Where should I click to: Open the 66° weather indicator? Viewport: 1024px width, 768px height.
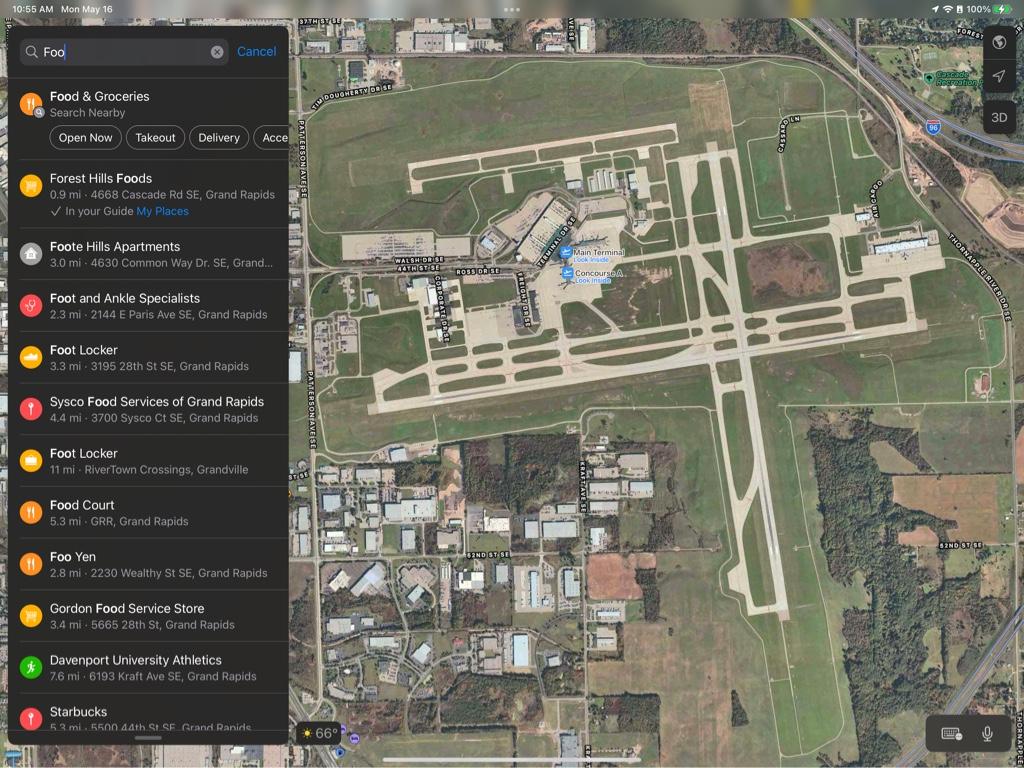pyautogui.click(x=320, y=733)
